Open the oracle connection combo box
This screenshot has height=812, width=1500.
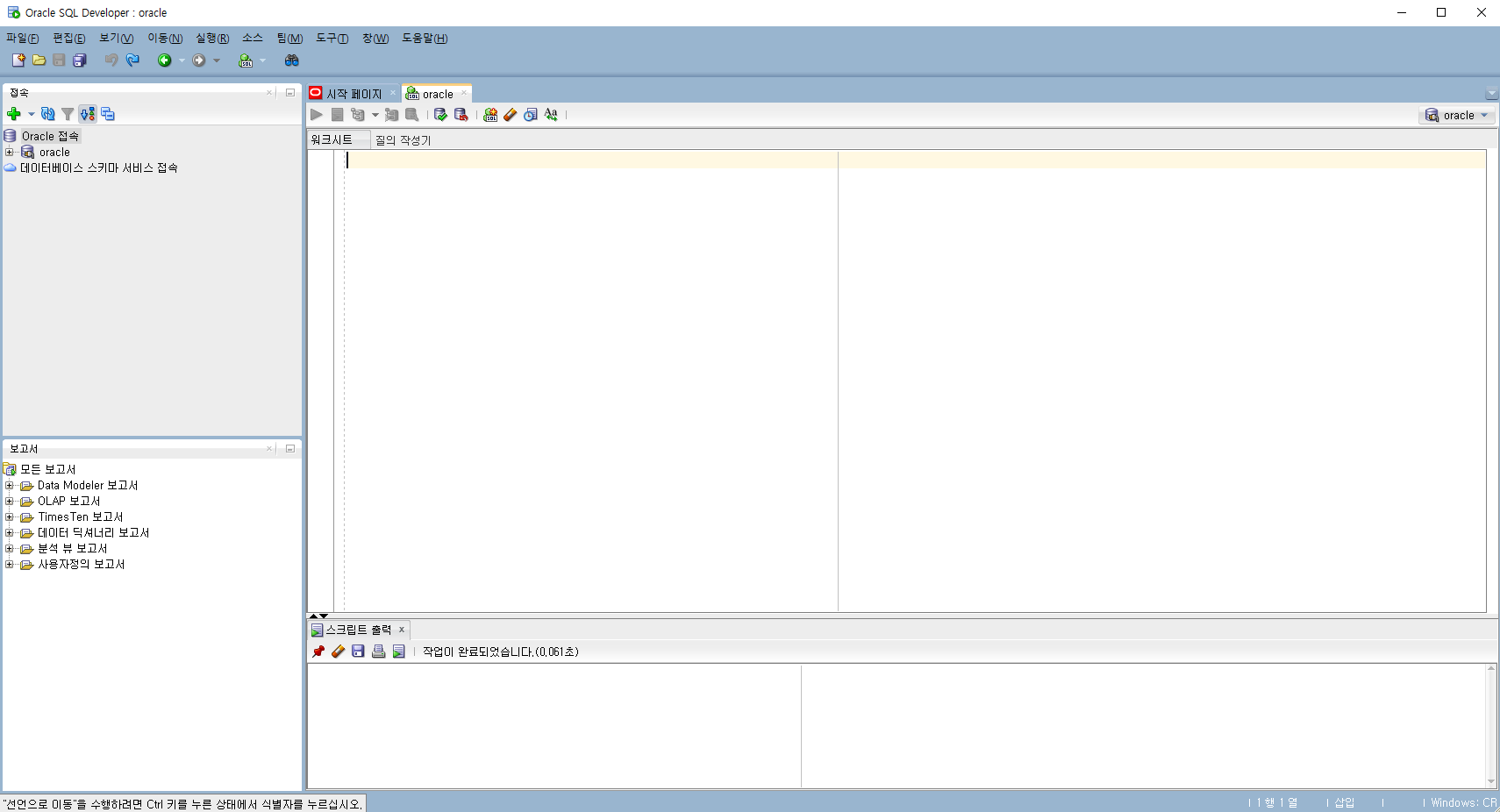pyautogui.click(x=1457, y=115)
